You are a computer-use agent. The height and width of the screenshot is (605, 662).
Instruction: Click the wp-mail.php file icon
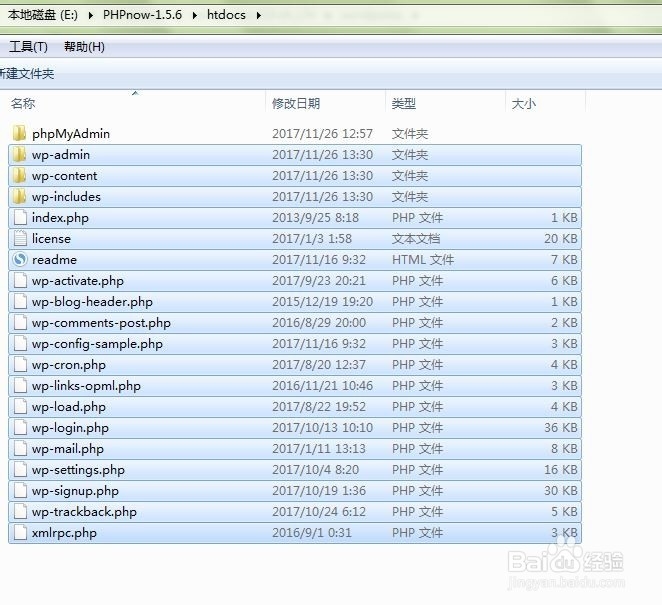point(20,449)
